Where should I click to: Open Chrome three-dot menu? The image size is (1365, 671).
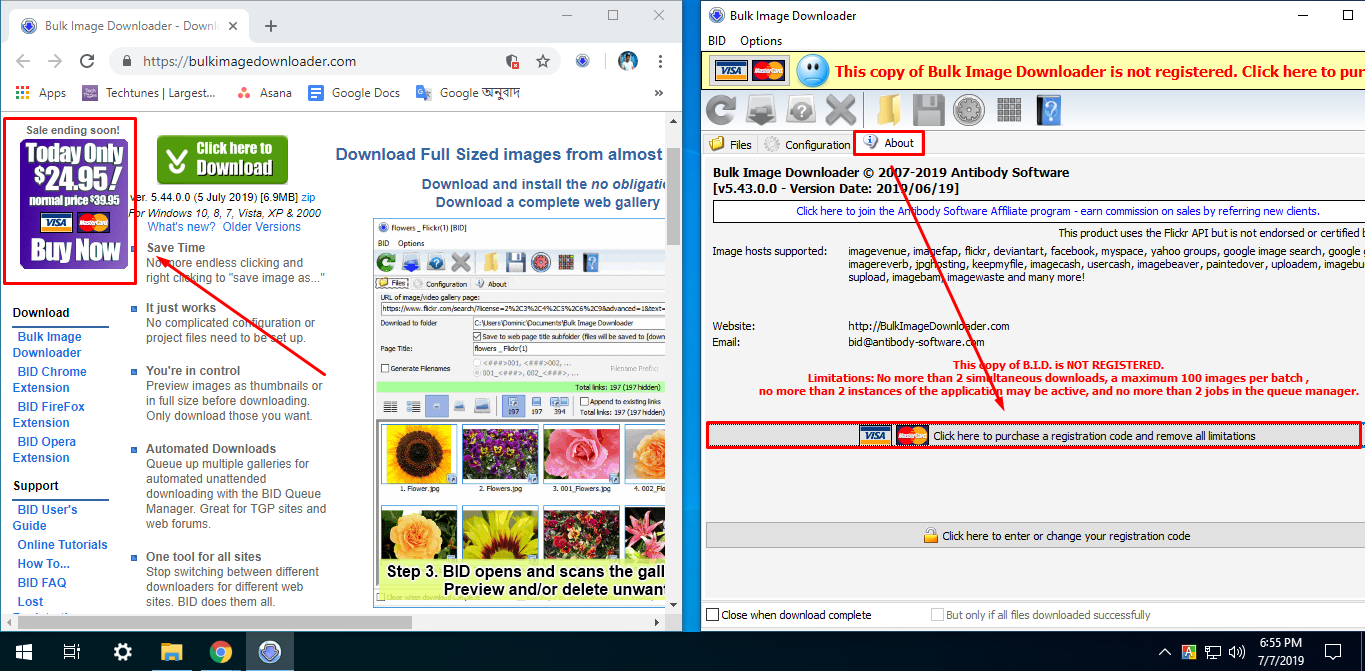tap(660, 61)
